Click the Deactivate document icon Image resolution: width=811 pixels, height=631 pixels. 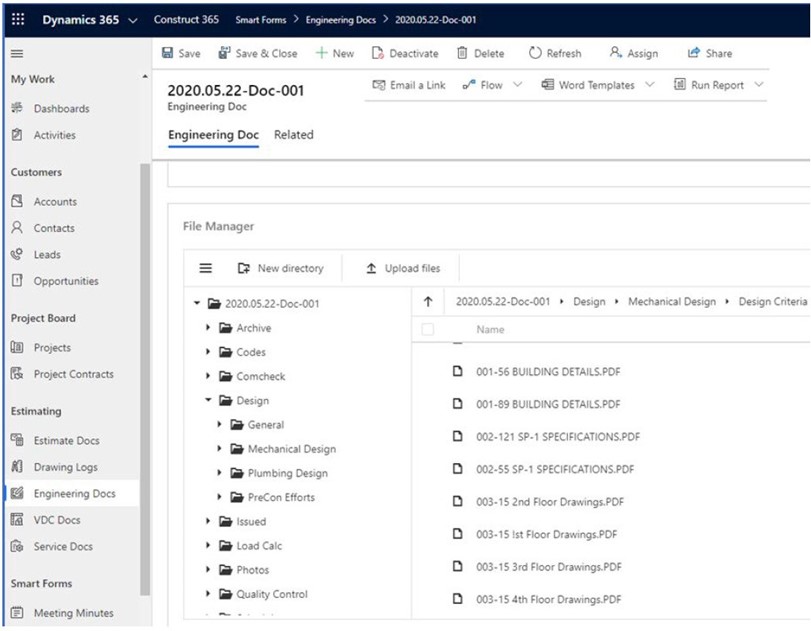[x=378, y=53]
